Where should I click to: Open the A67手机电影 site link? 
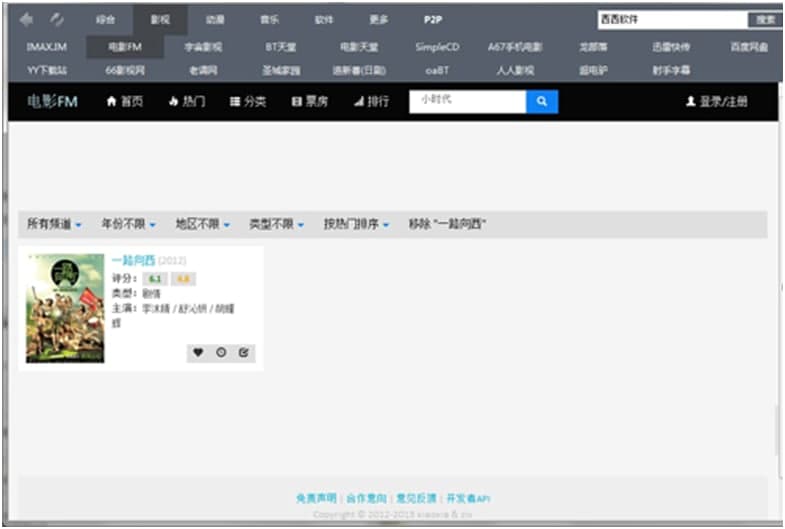coord(515,47)
